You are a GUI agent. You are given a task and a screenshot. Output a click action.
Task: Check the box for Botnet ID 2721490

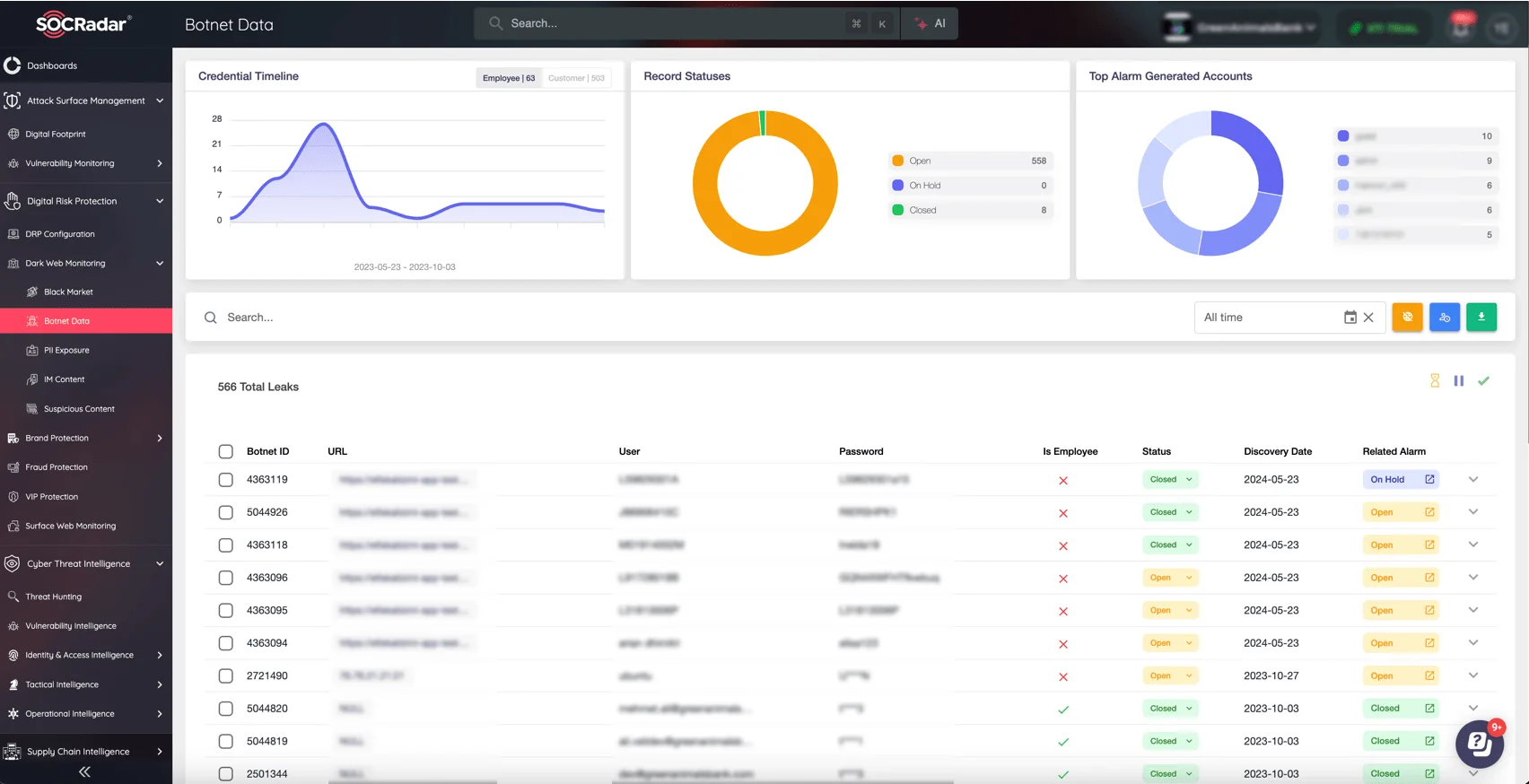(225, 676)
